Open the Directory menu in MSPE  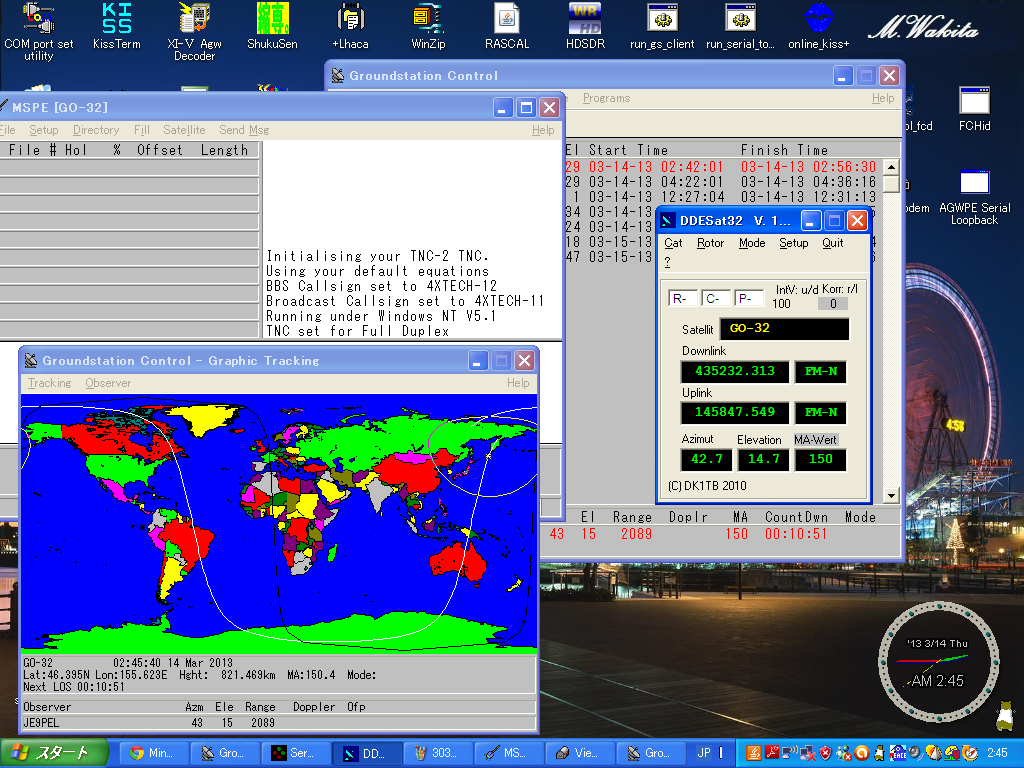[96, 130]
